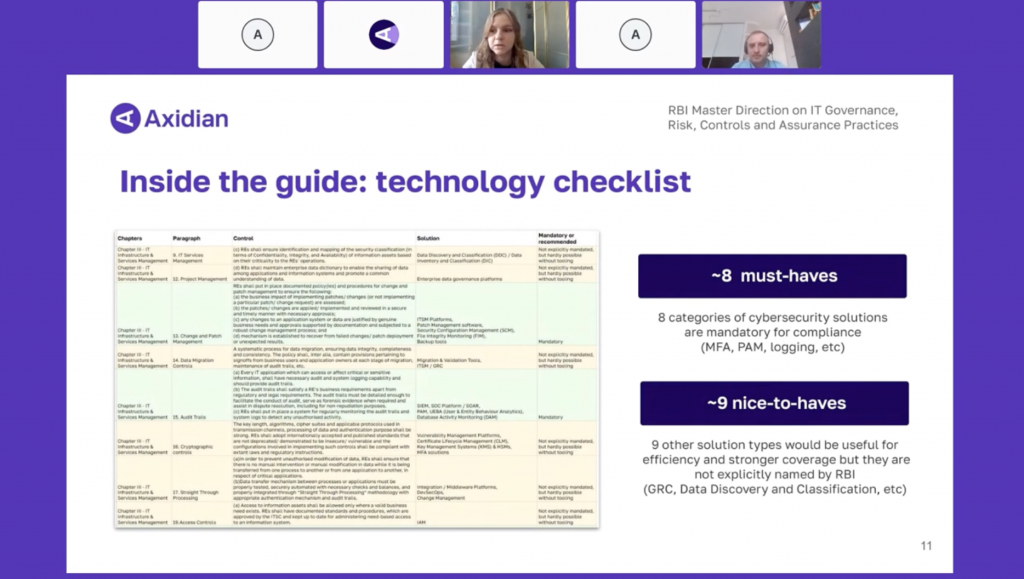1024x579 pixels.
Task: Select the 'Chapters' column header in the table
Action: (130, 239)
